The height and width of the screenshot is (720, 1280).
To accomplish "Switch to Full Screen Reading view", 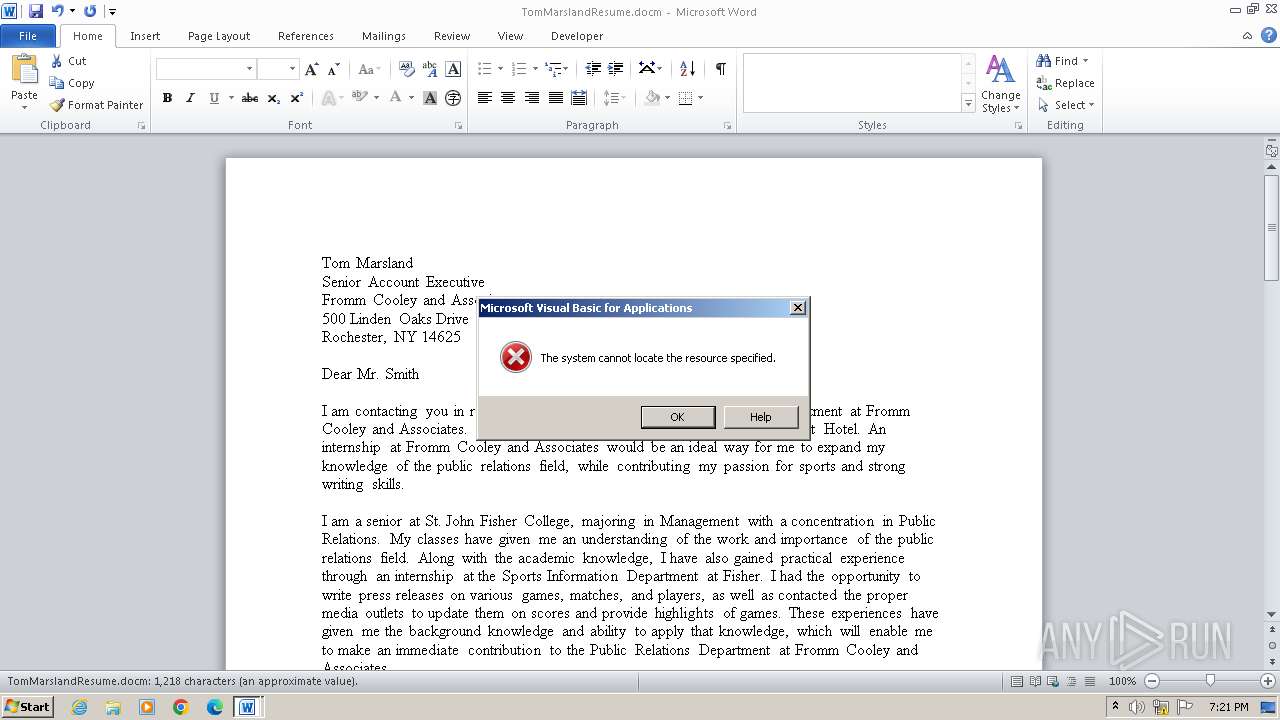I will click(x=1034, y=681).
